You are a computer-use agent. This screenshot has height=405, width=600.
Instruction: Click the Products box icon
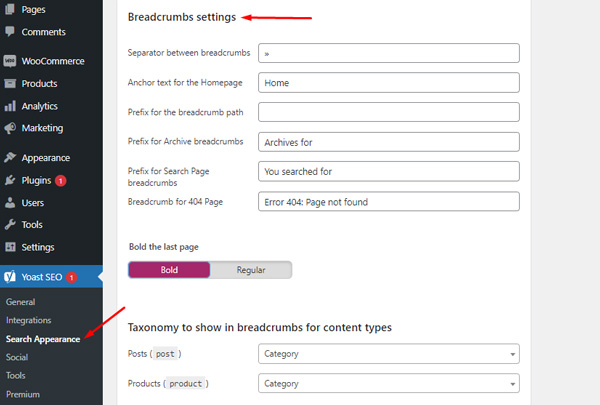[10, 83]
